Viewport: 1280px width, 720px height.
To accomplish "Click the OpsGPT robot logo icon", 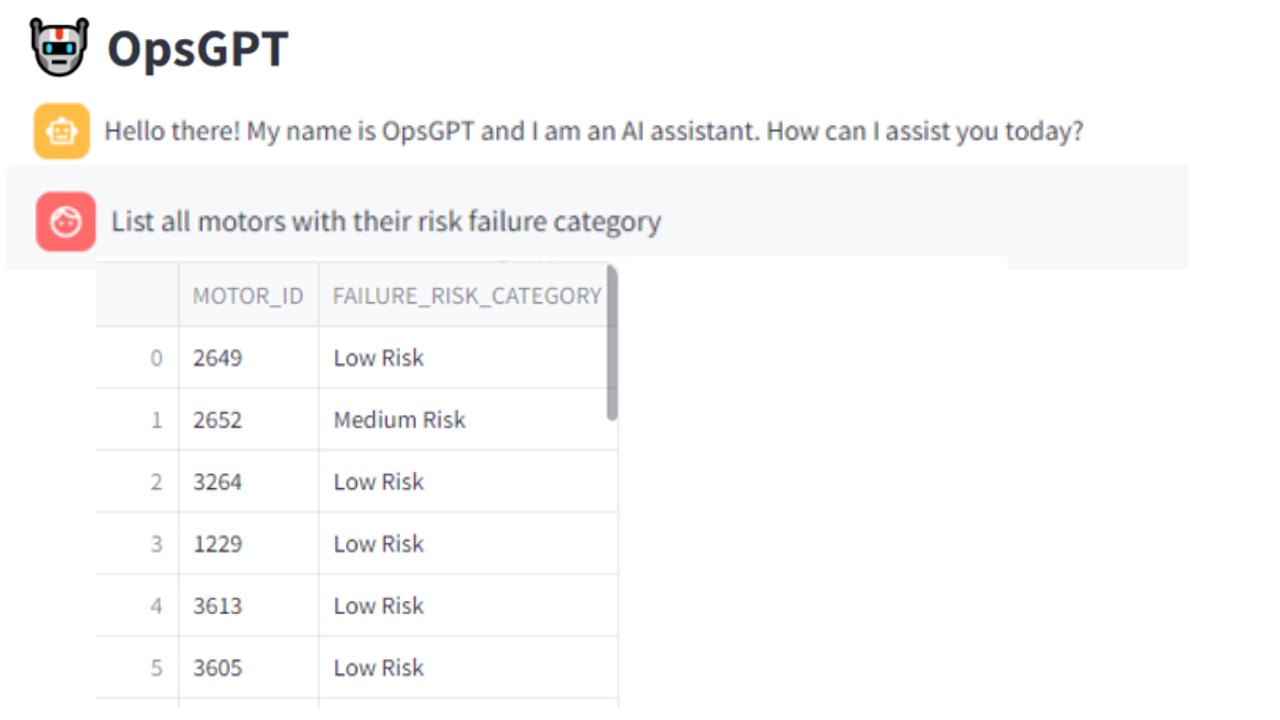I will pyautogui.click(x=60, y=47).
